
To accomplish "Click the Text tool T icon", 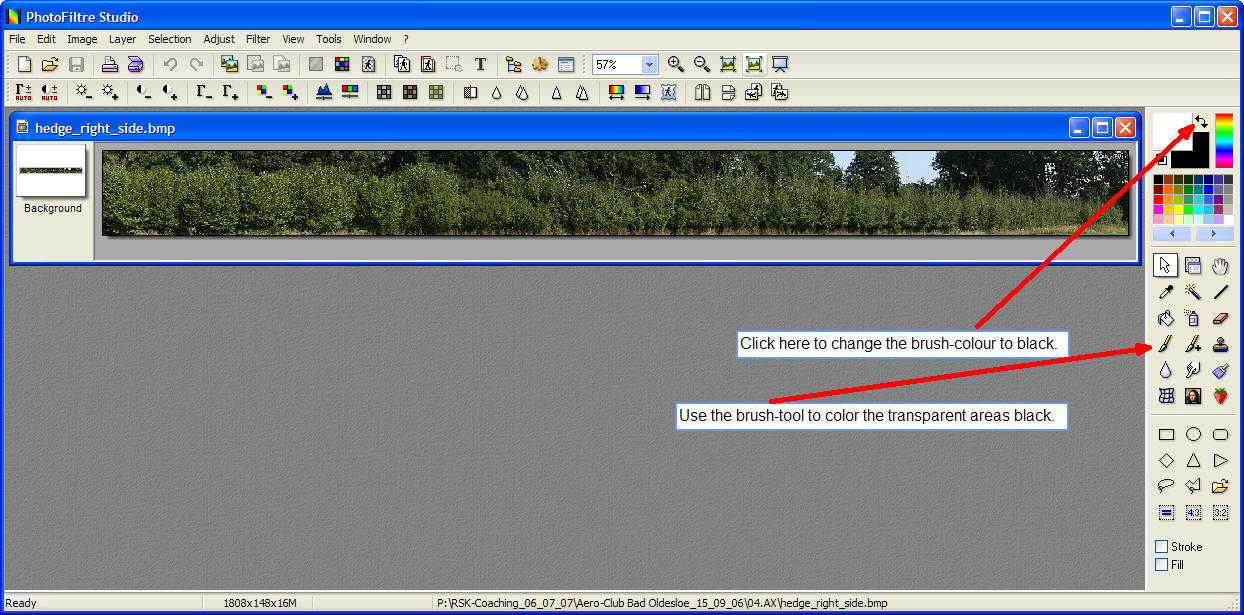I will click(480, 64).
